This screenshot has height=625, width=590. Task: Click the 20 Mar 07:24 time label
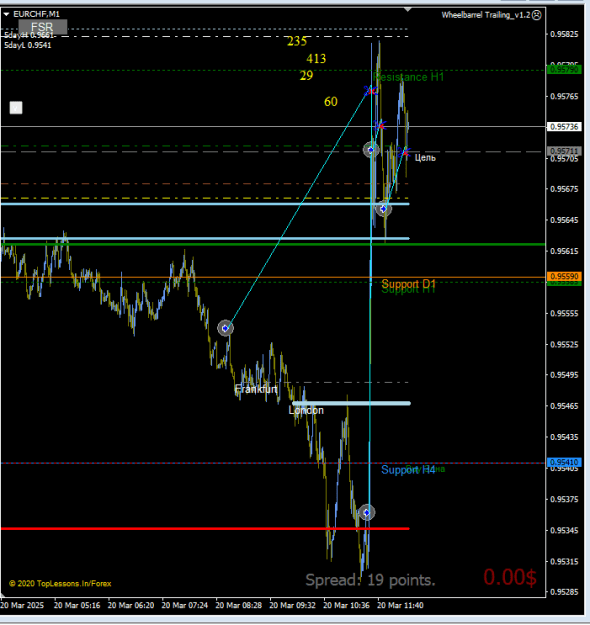coord(185,605)
